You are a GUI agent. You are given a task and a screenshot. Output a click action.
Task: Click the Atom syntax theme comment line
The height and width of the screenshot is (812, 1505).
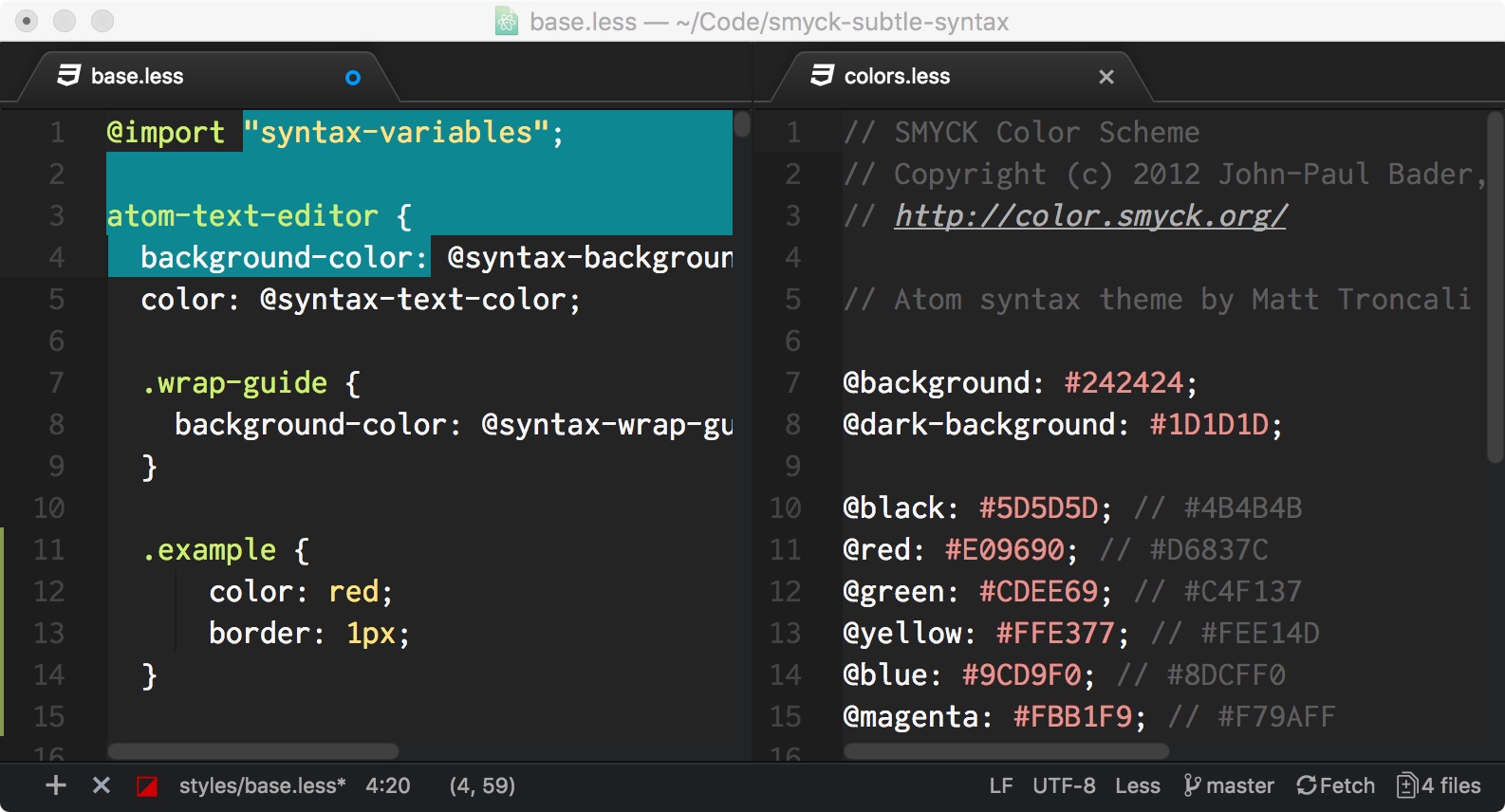[1157, 300]
